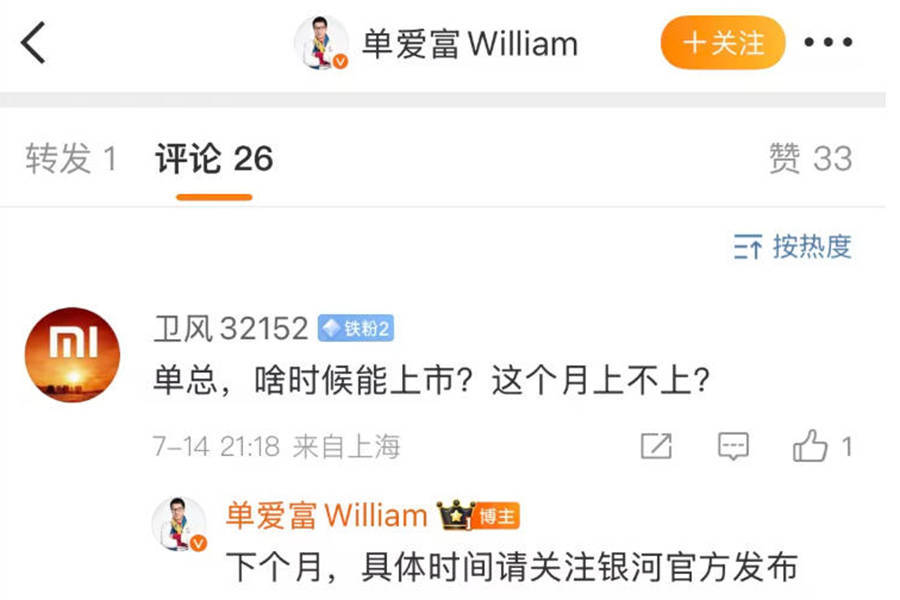
Task: Switch to the 赞 33 tab
Action: 810,158
